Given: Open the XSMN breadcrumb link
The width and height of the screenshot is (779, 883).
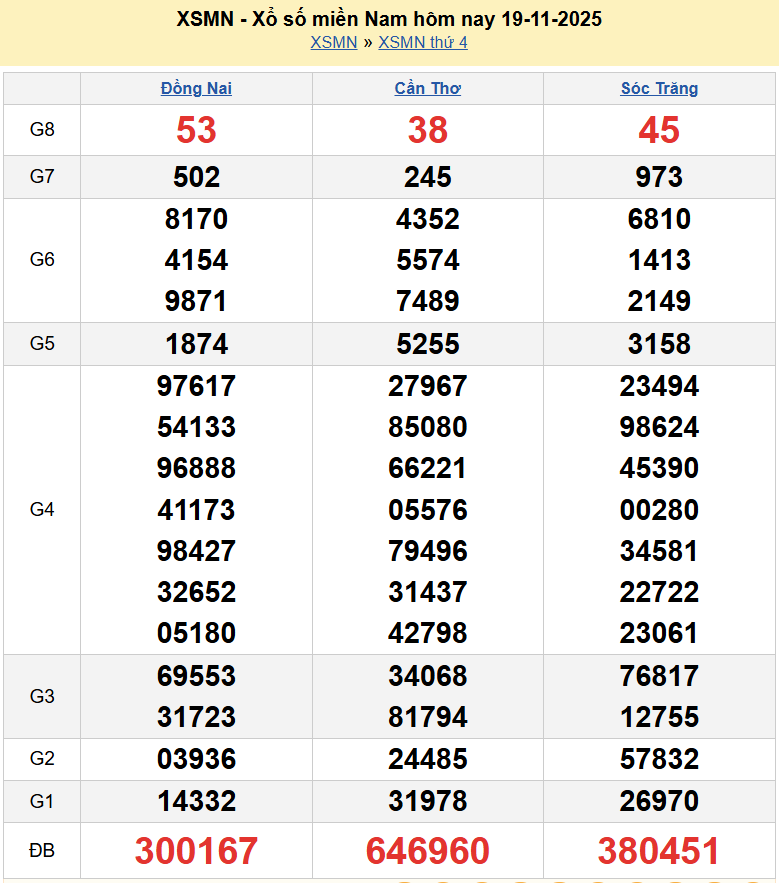Looking at the screenshot, I should 333,42.
